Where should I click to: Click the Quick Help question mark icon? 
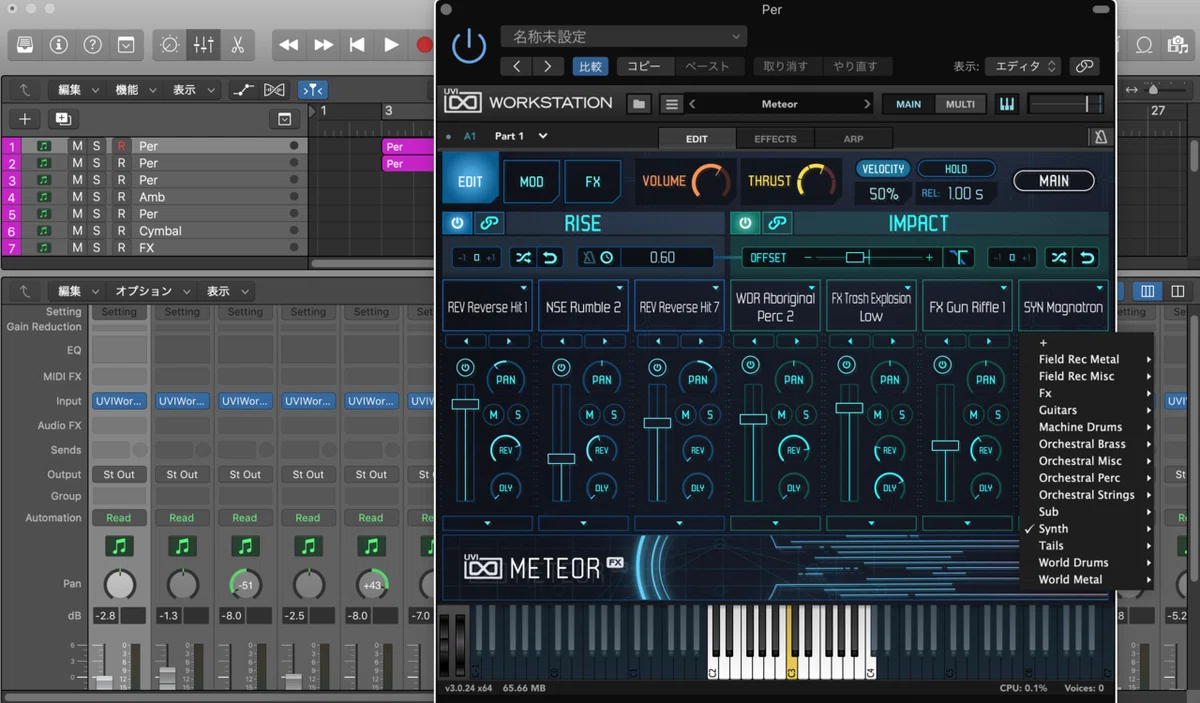pos(92,45)
